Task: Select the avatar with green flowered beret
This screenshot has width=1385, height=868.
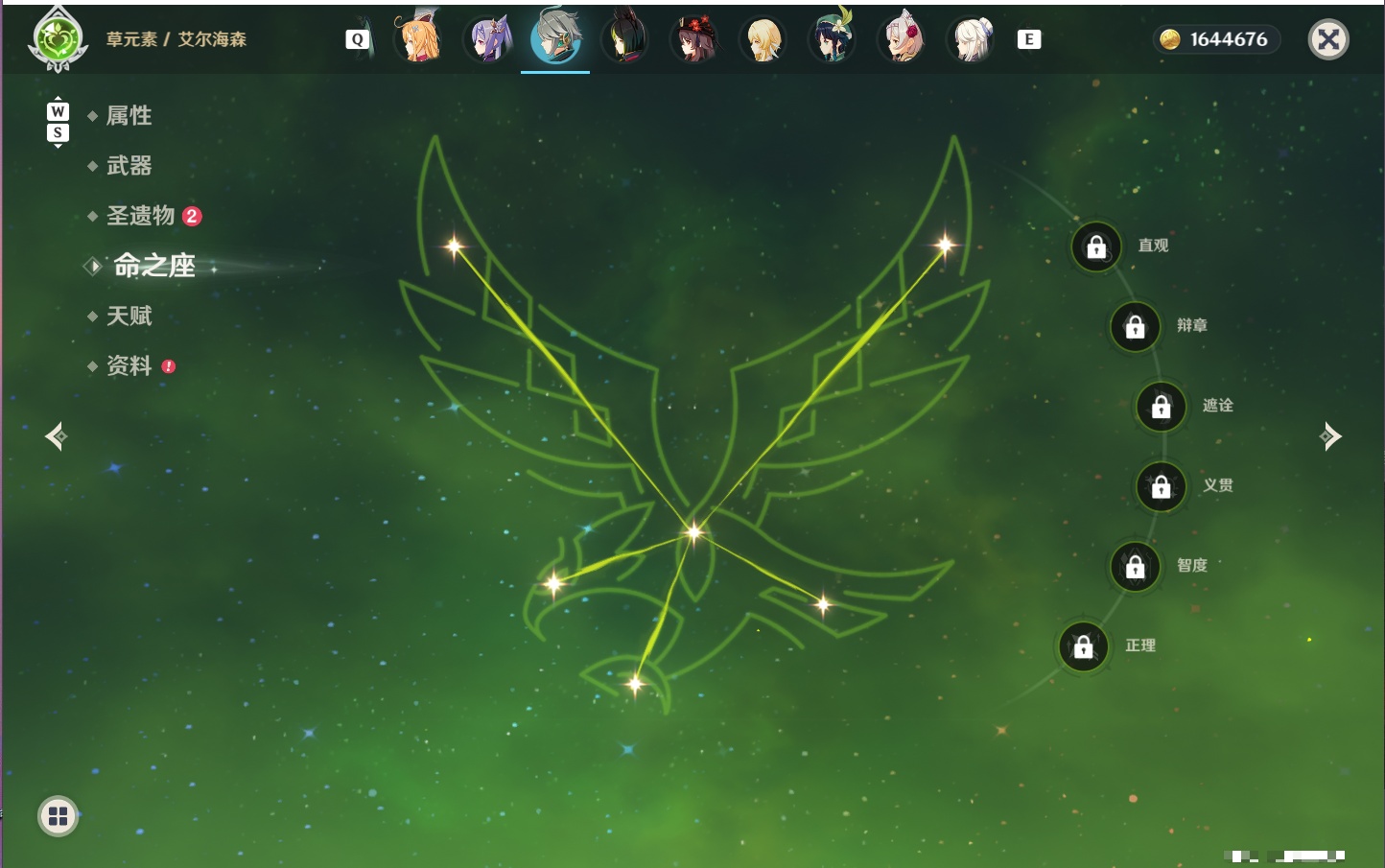Action: 832,38
